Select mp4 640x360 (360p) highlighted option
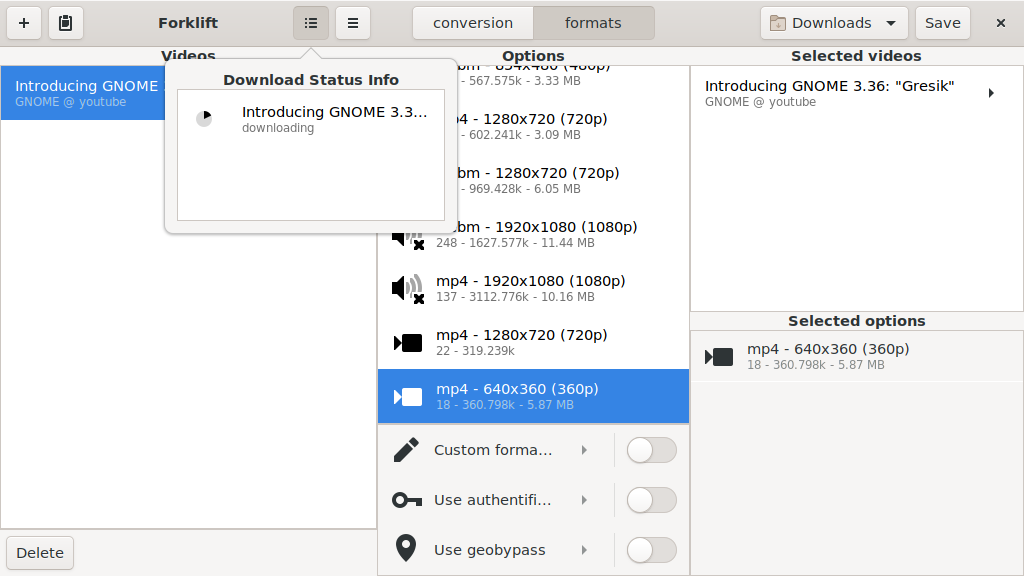 pos(533,396)
